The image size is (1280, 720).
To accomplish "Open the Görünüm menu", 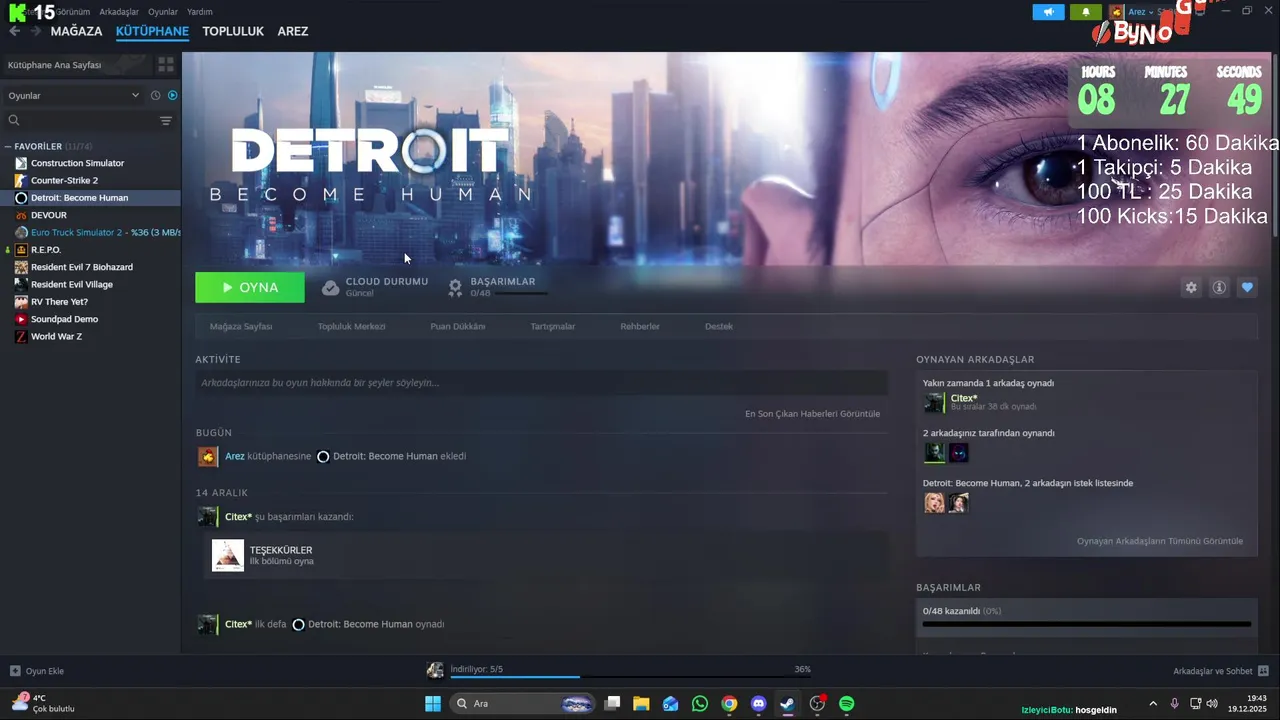I will coord(73,12).
